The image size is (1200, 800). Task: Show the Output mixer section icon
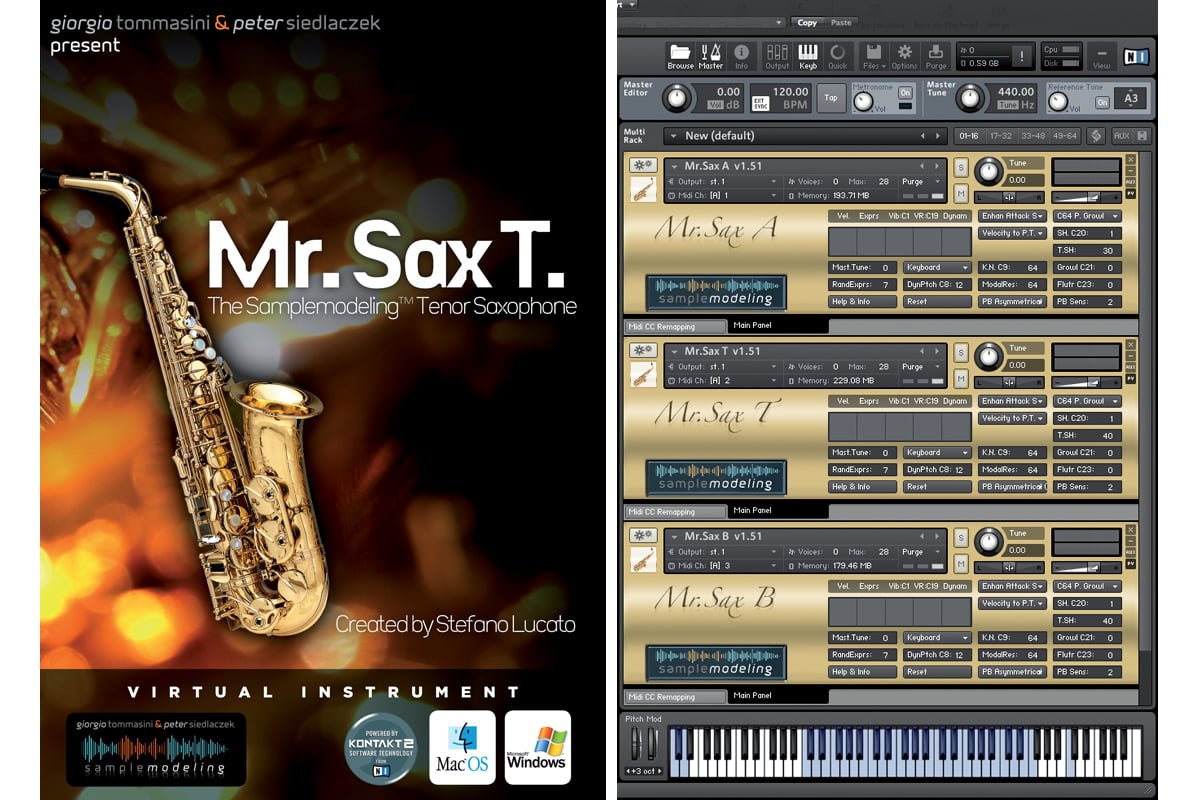pyautogui.click(x=777, y=56)
